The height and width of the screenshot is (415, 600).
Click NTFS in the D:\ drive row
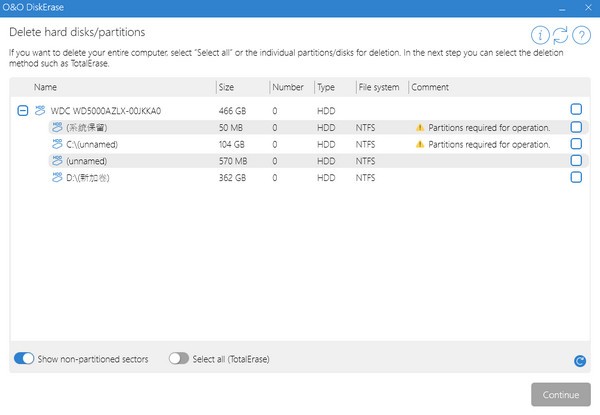click(x=365, y=178)
